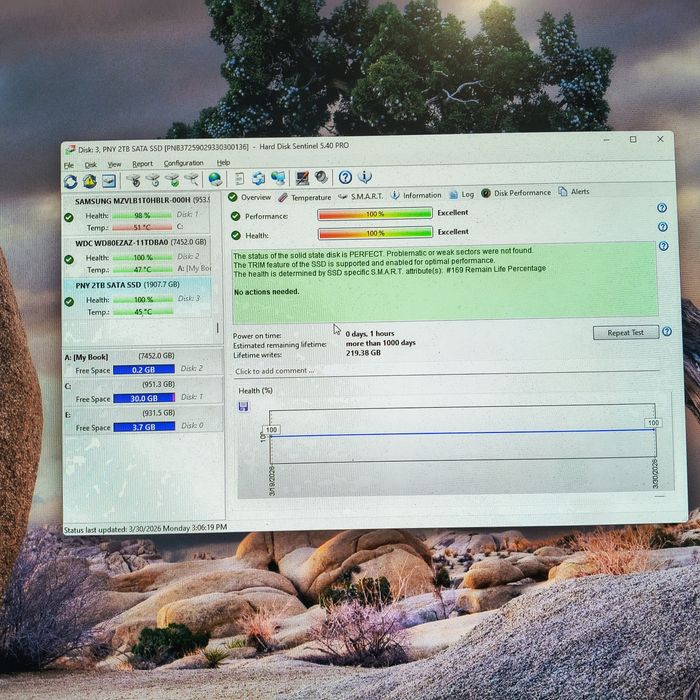
Task: Click the green check icon beside Performance label
Action: [235, 217]
